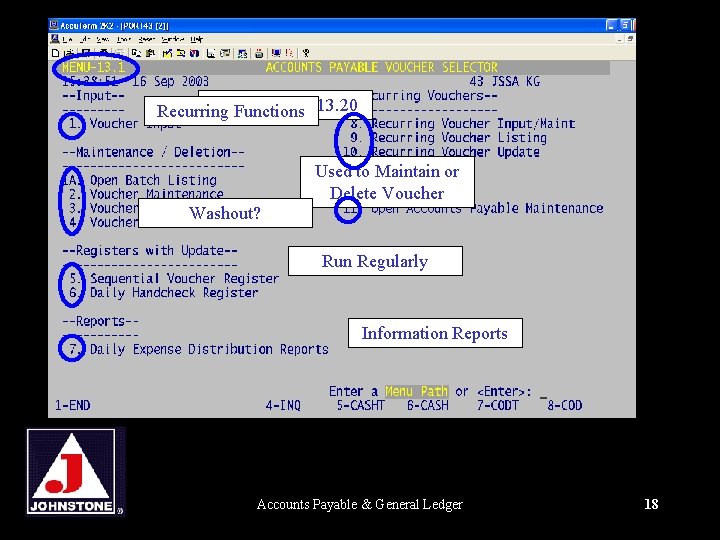This screenshot has height=540, width=720.
Task: Select 'Voucher Maintenance' option 2
Action: tap(157, 194)
